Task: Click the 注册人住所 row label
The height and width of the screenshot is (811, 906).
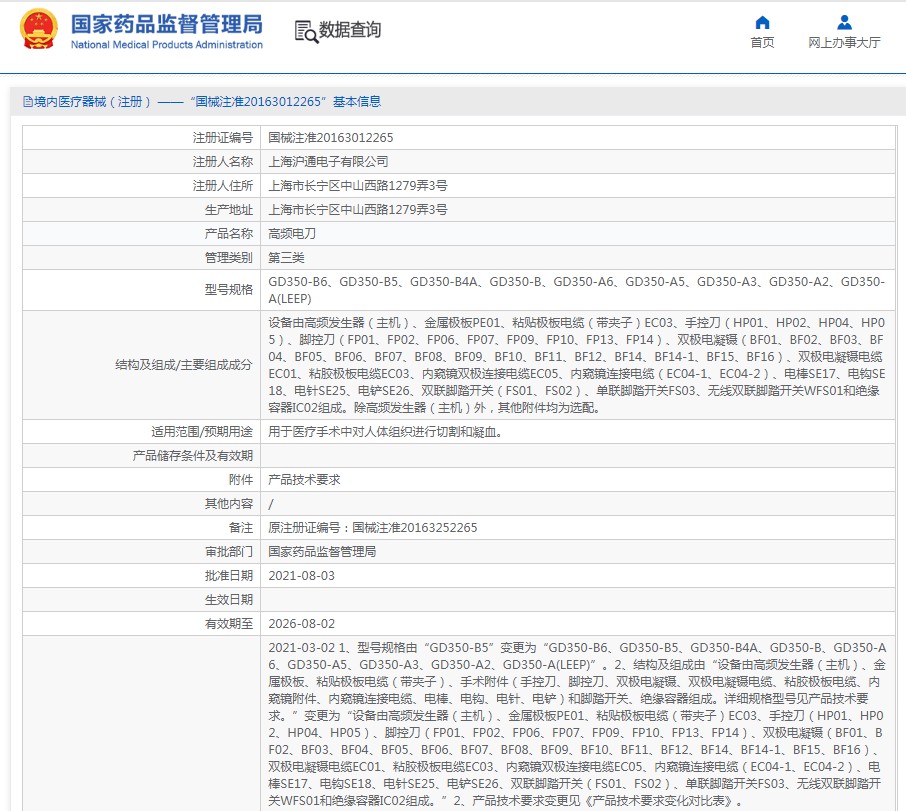Action: click(222, 186)
